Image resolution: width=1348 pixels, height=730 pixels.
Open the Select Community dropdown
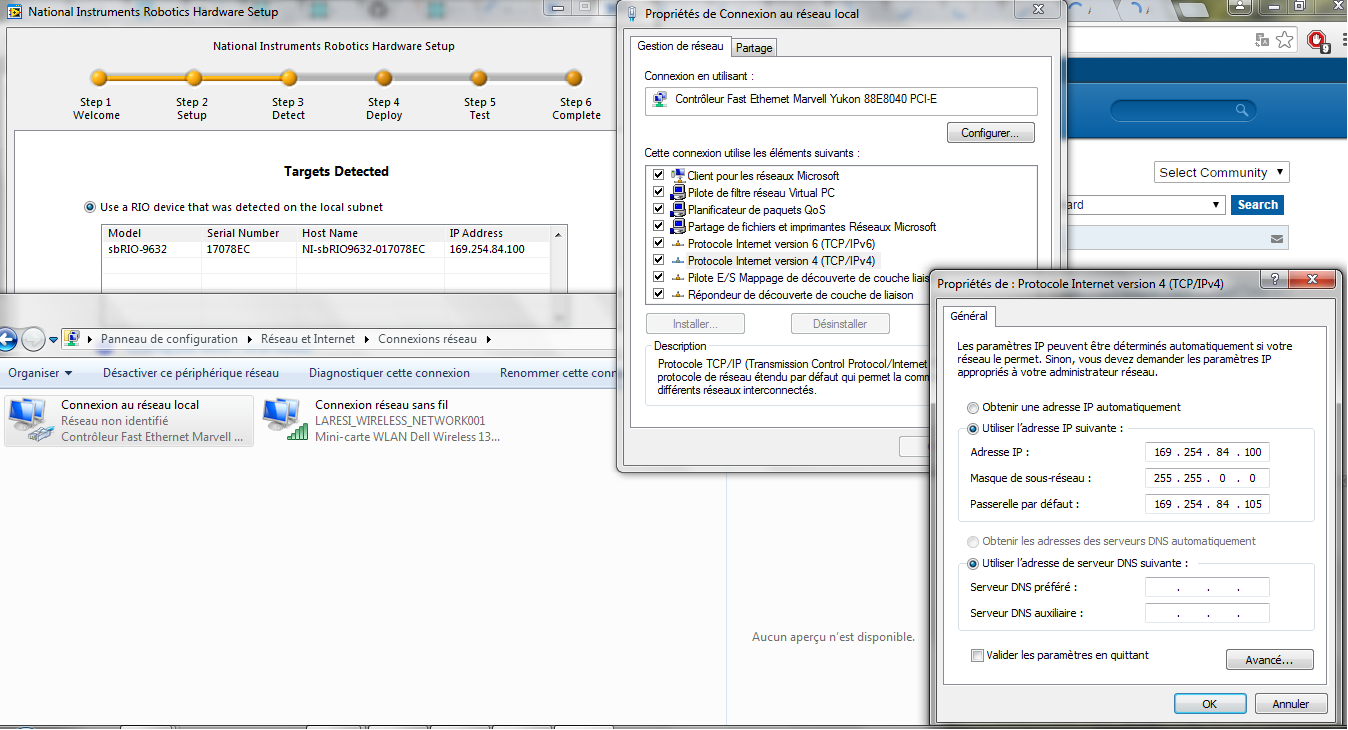pos(1221,172)
